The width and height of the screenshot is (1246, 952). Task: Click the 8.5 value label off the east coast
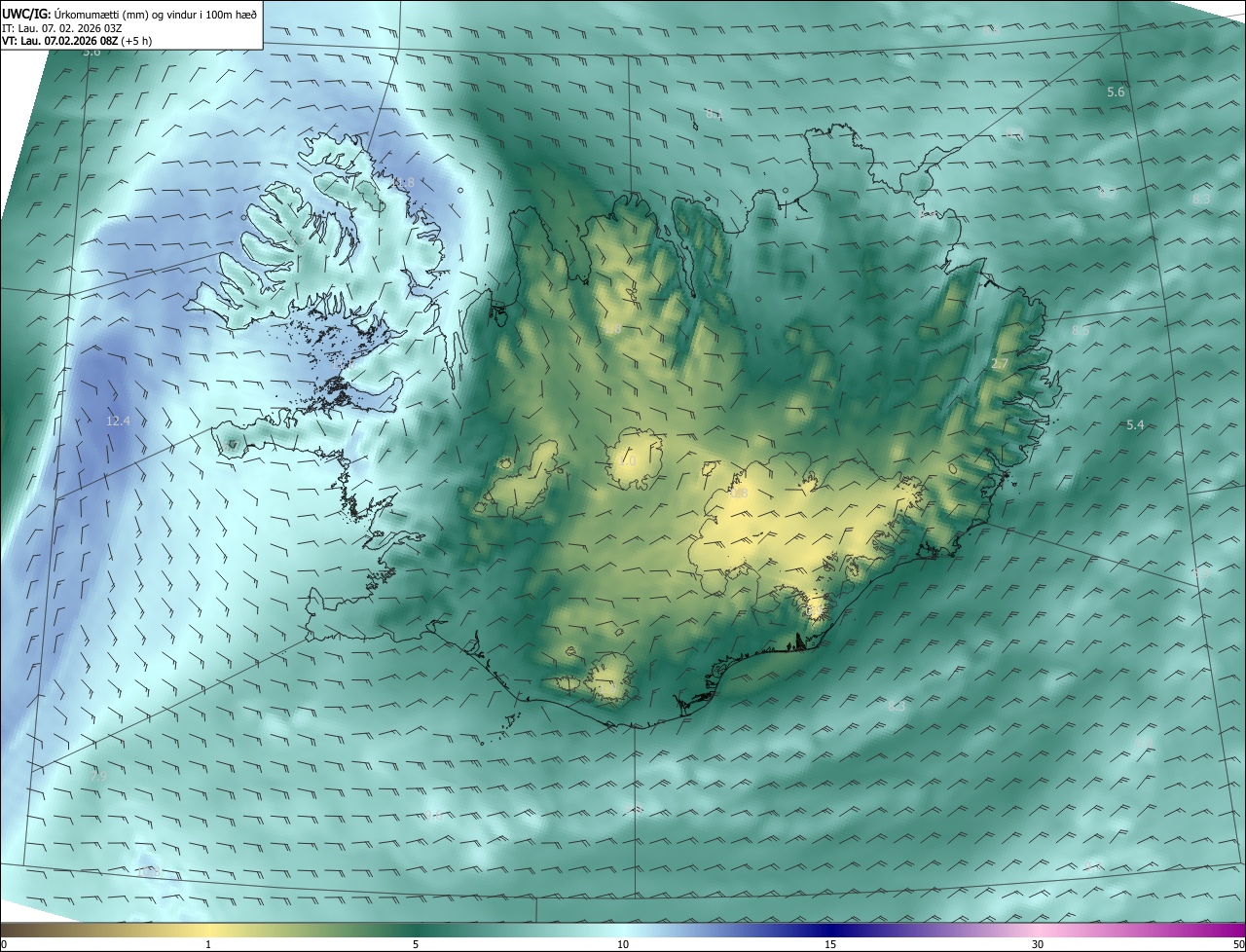[x=1081, y=331]
